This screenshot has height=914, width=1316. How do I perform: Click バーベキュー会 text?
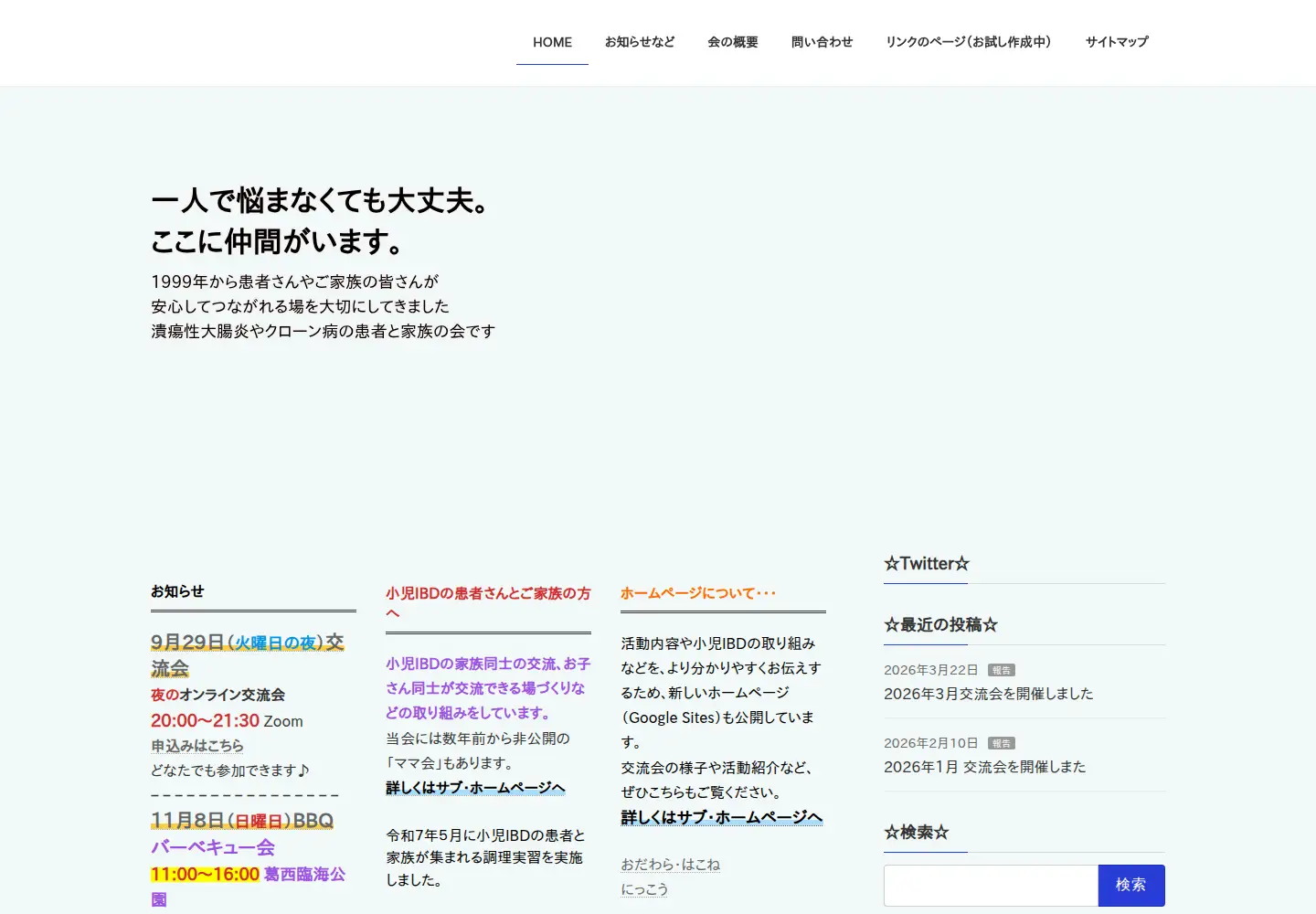(x=213, y=847)
